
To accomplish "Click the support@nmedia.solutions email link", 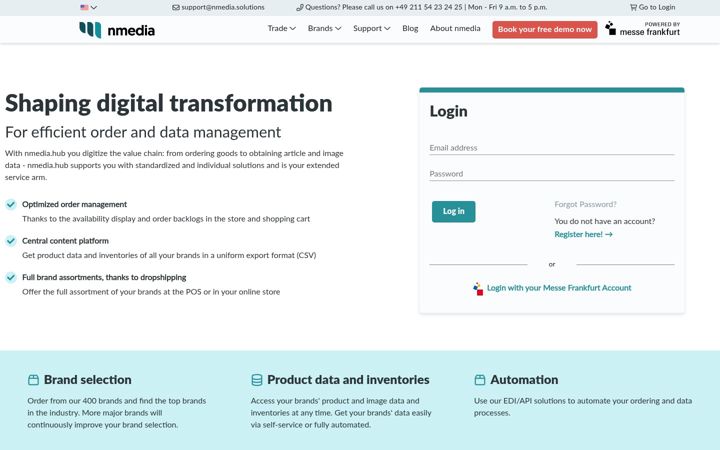I will click(x=223, y=7).
